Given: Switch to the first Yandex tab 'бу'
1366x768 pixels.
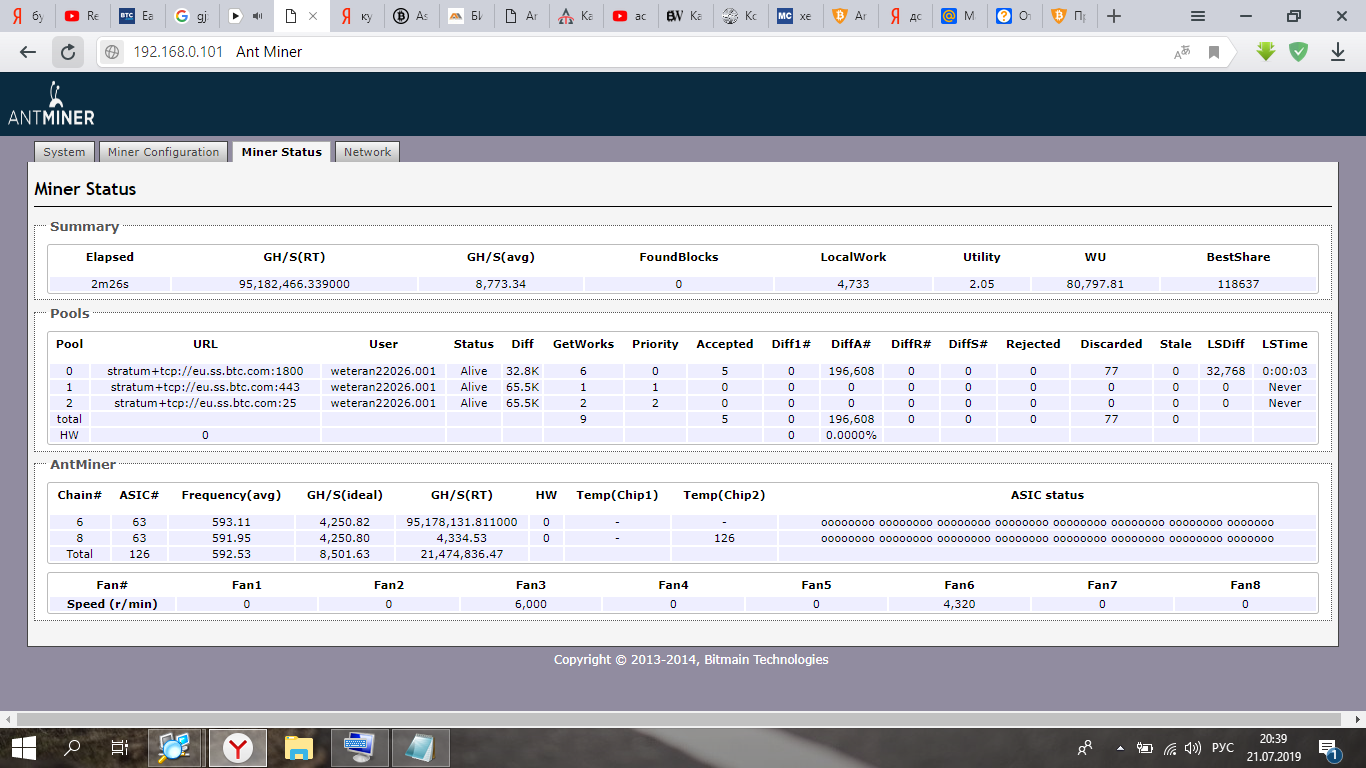Looking at the screenshot, I should (x=26, y=16).
